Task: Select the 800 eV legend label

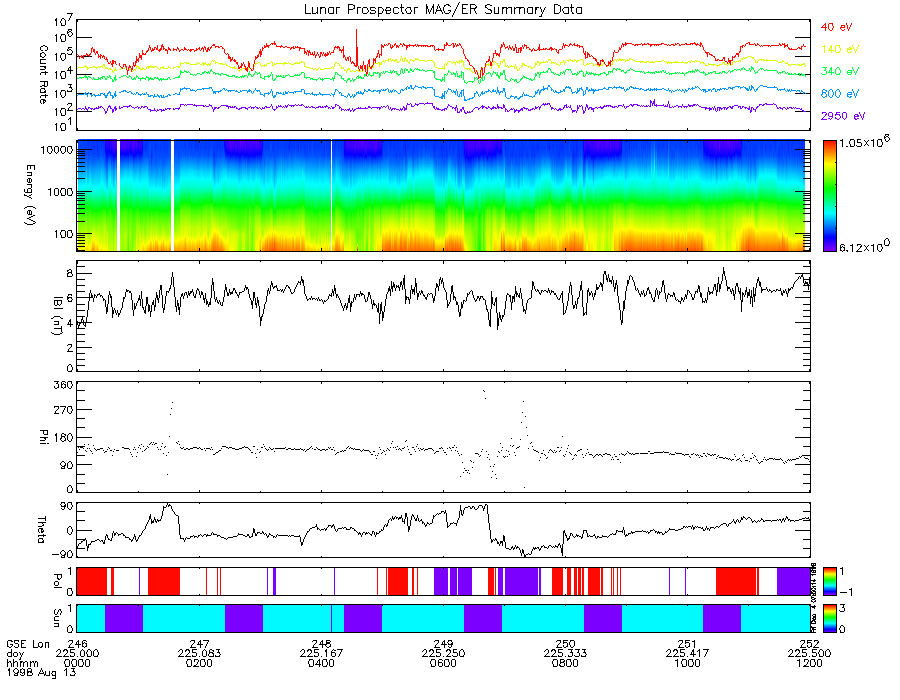Action: [x=840, y=94]
